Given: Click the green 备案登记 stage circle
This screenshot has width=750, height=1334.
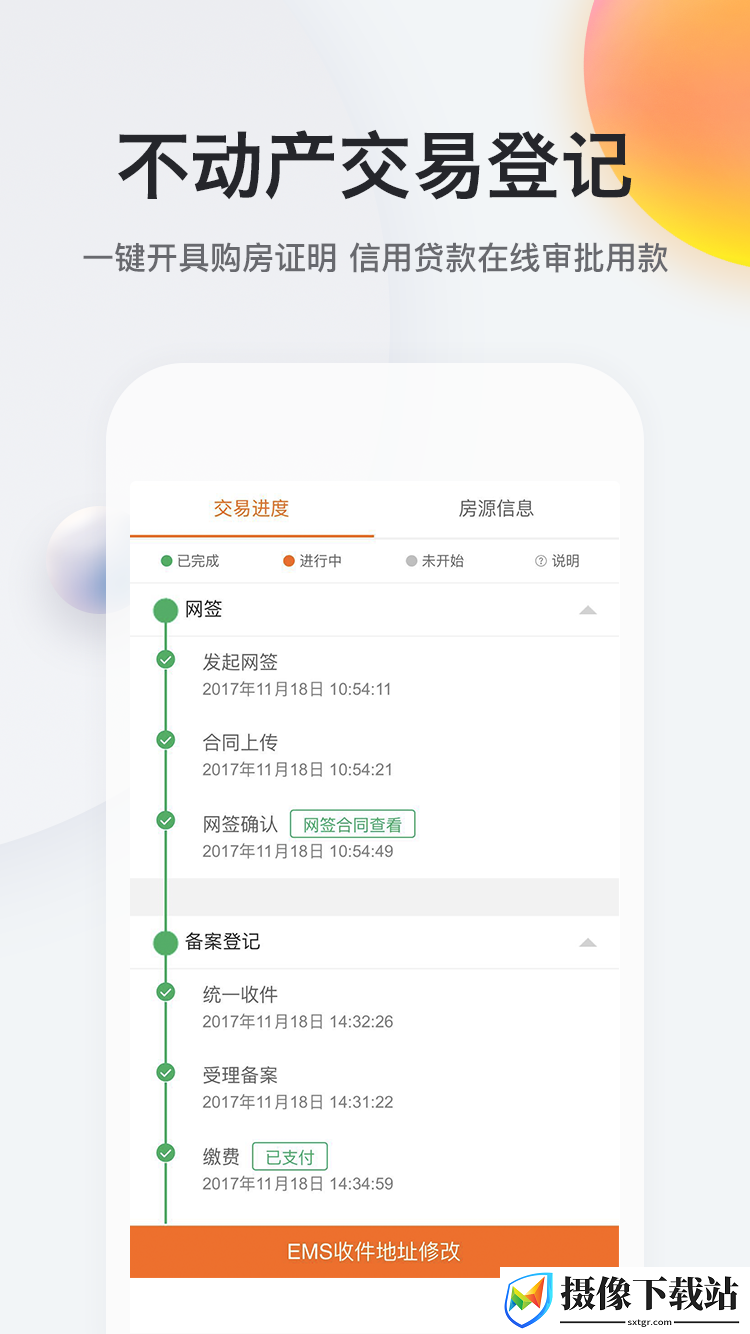Looking at the screenshot, I should click(165, 943).
